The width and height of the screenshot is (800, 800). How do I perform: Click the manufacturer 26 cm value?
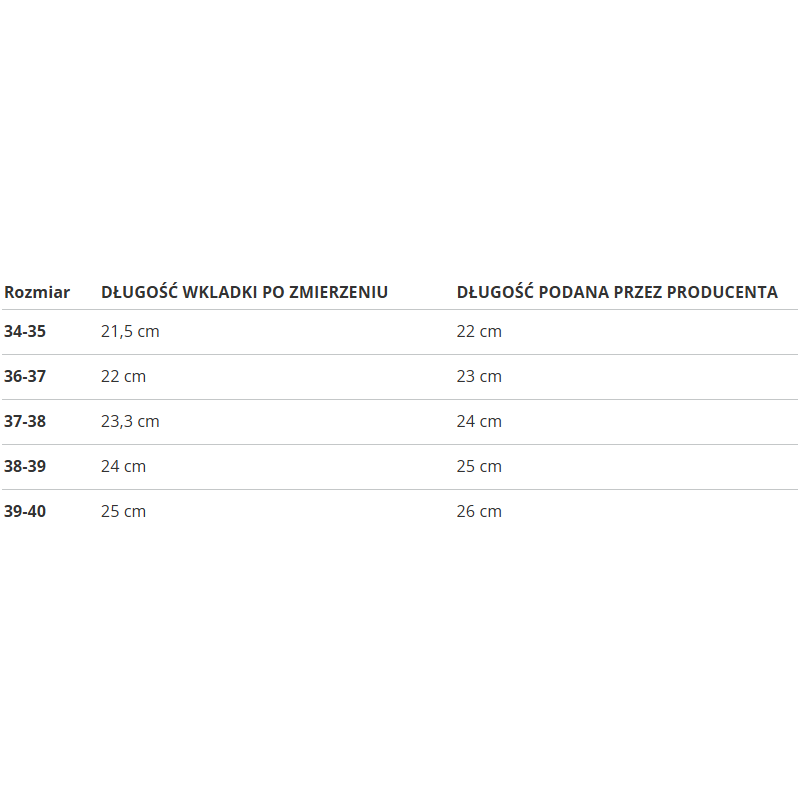[479, 511]
